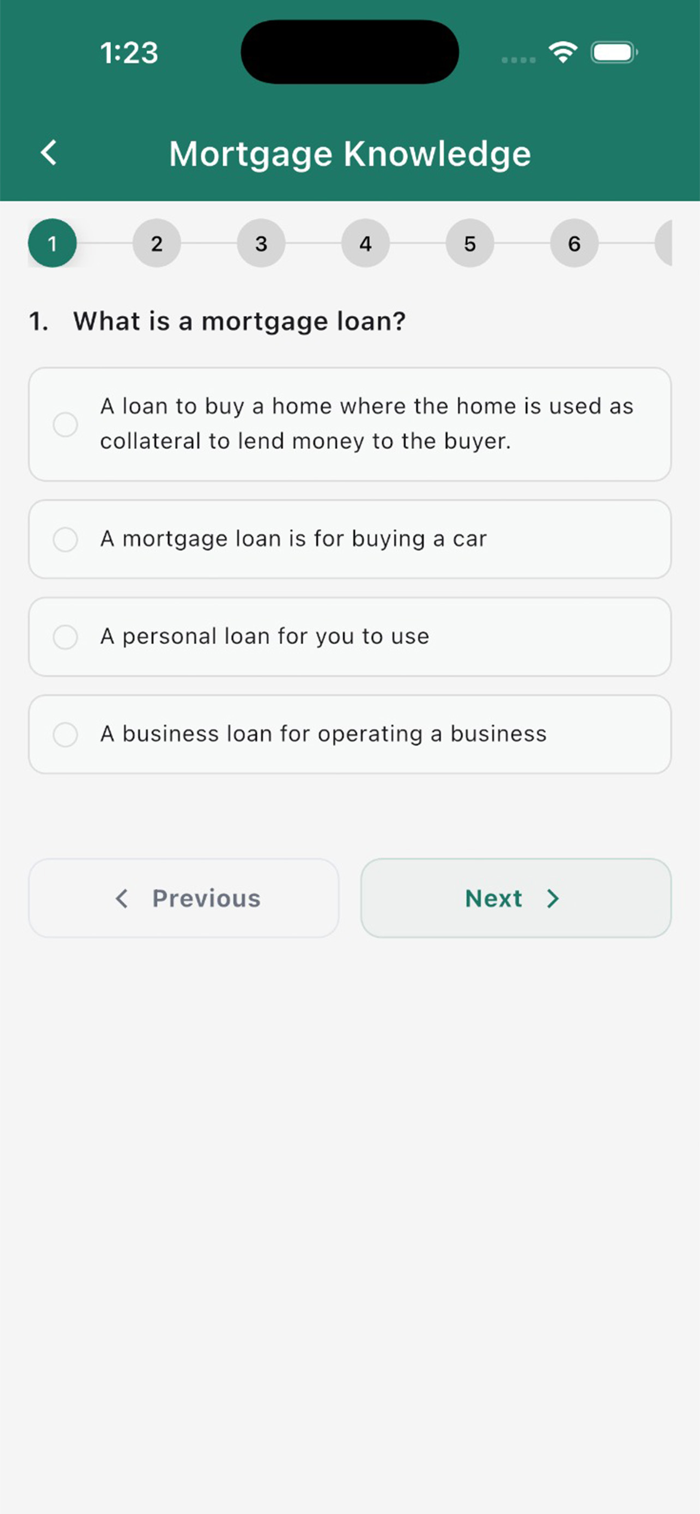The width and height of the screenshot is (700, 1514).
Task: Open question step 4
Action: tap(365, 243)
